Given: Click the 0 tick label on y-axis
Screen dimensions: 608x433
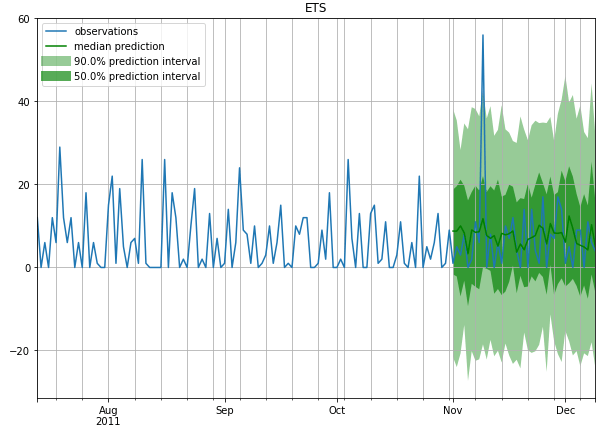Looking at the screenshot, I should coord(26,268).
